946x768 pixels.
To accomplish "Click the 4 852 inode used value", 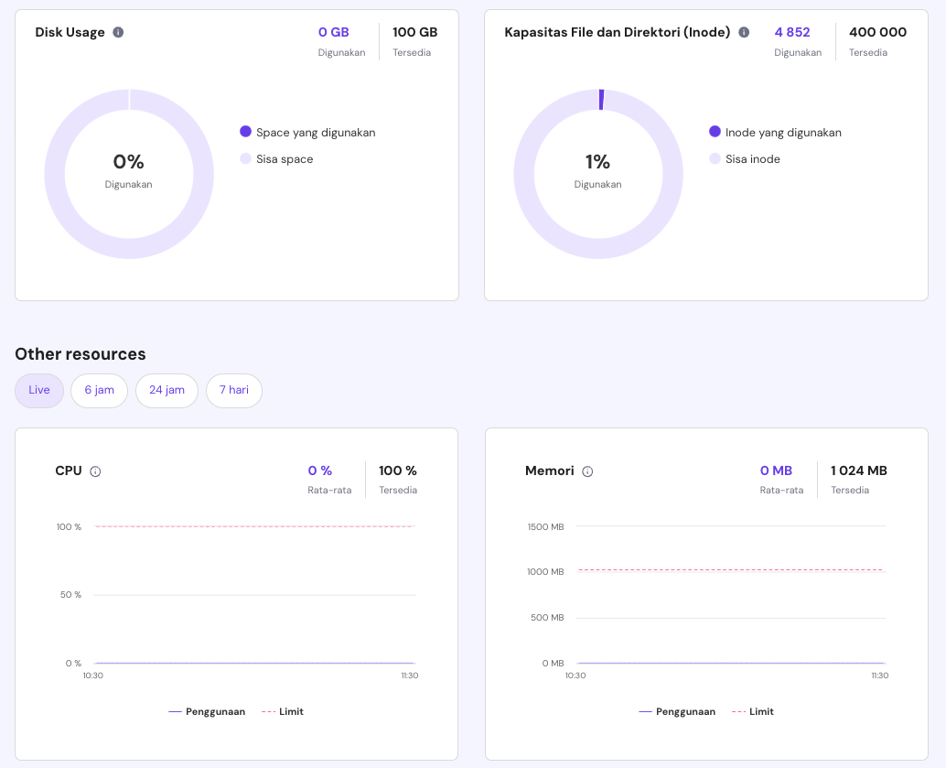I will pos(791,32).
